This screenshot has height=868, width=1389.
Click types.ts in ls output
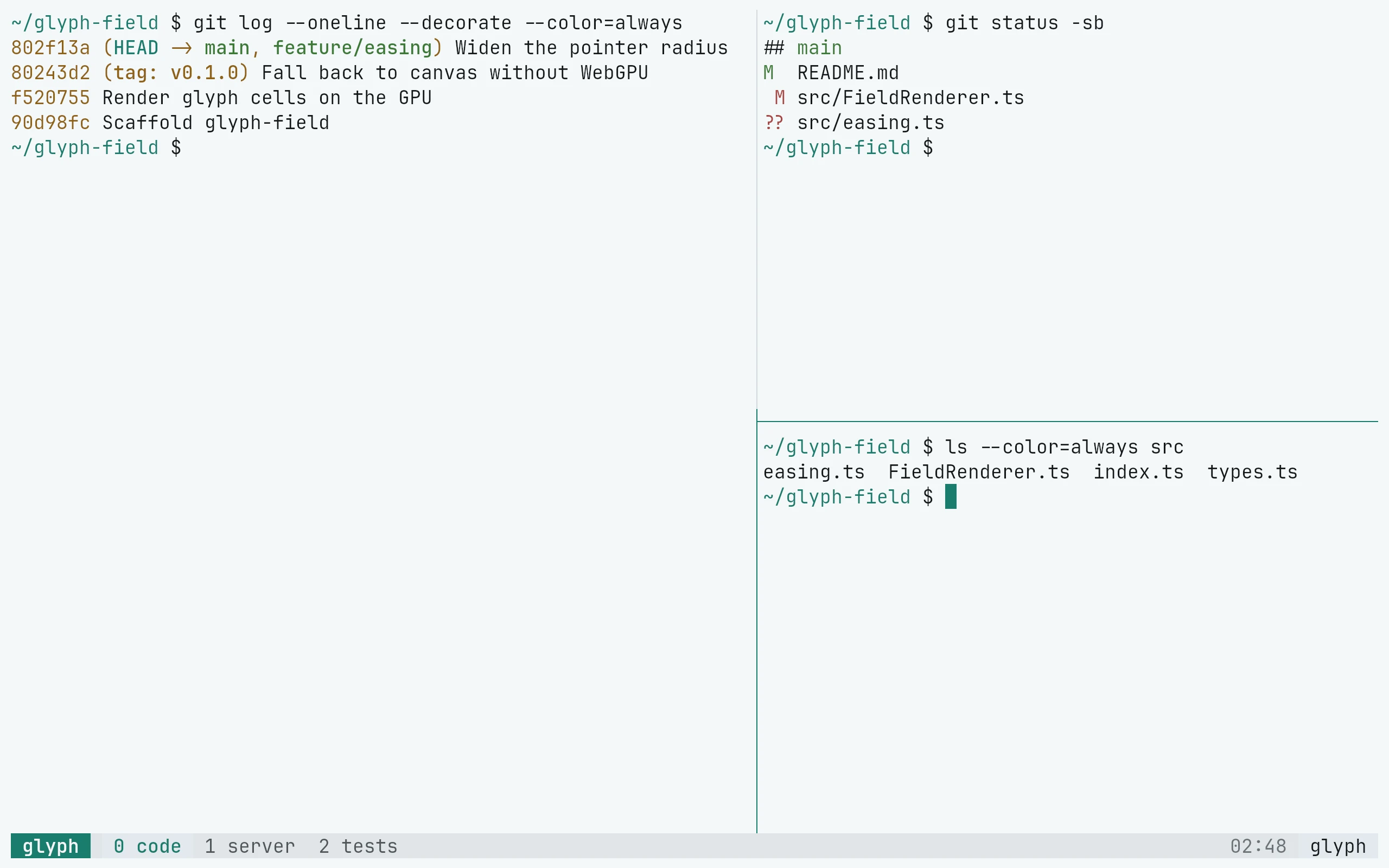(1252, 472)
